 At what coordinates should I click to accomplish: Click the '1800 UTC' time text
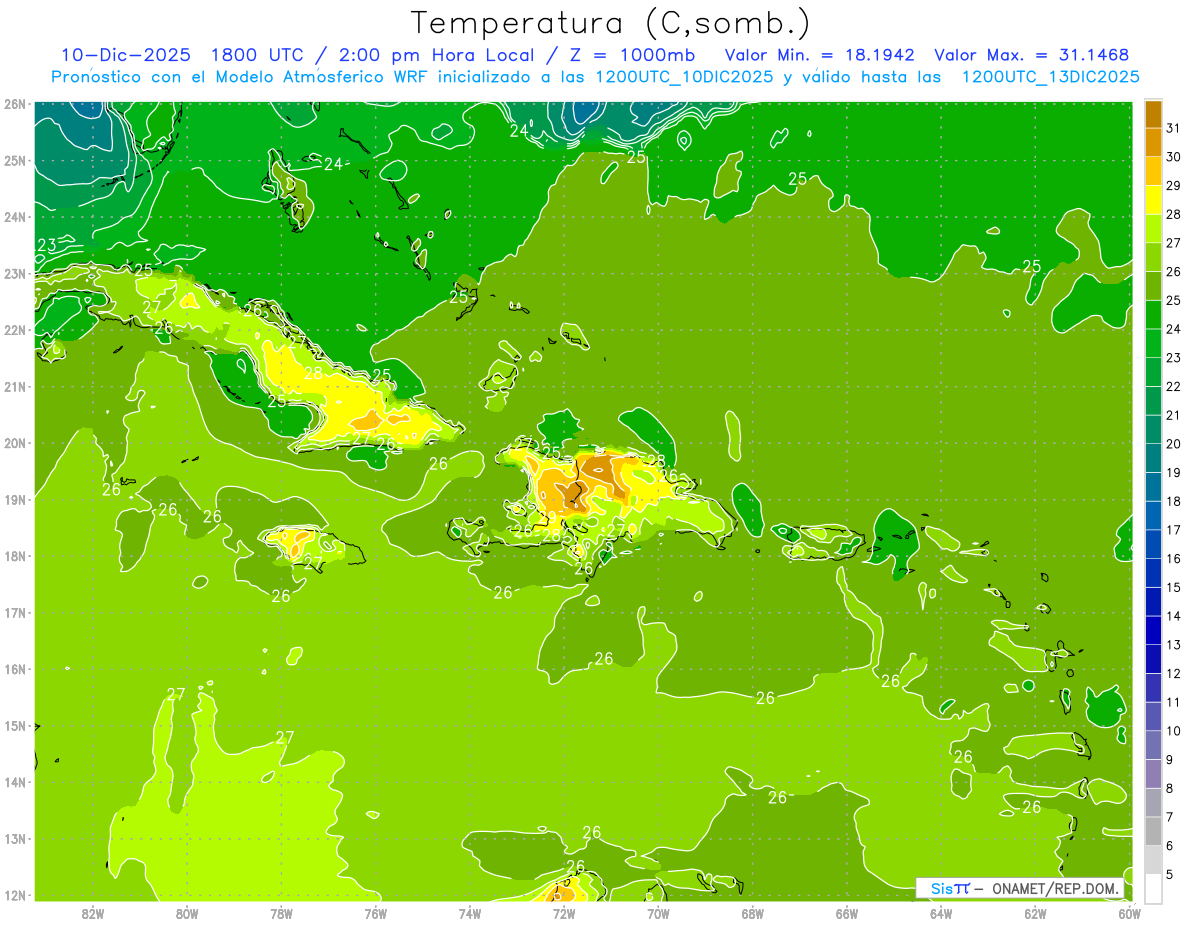pos(256,55)
